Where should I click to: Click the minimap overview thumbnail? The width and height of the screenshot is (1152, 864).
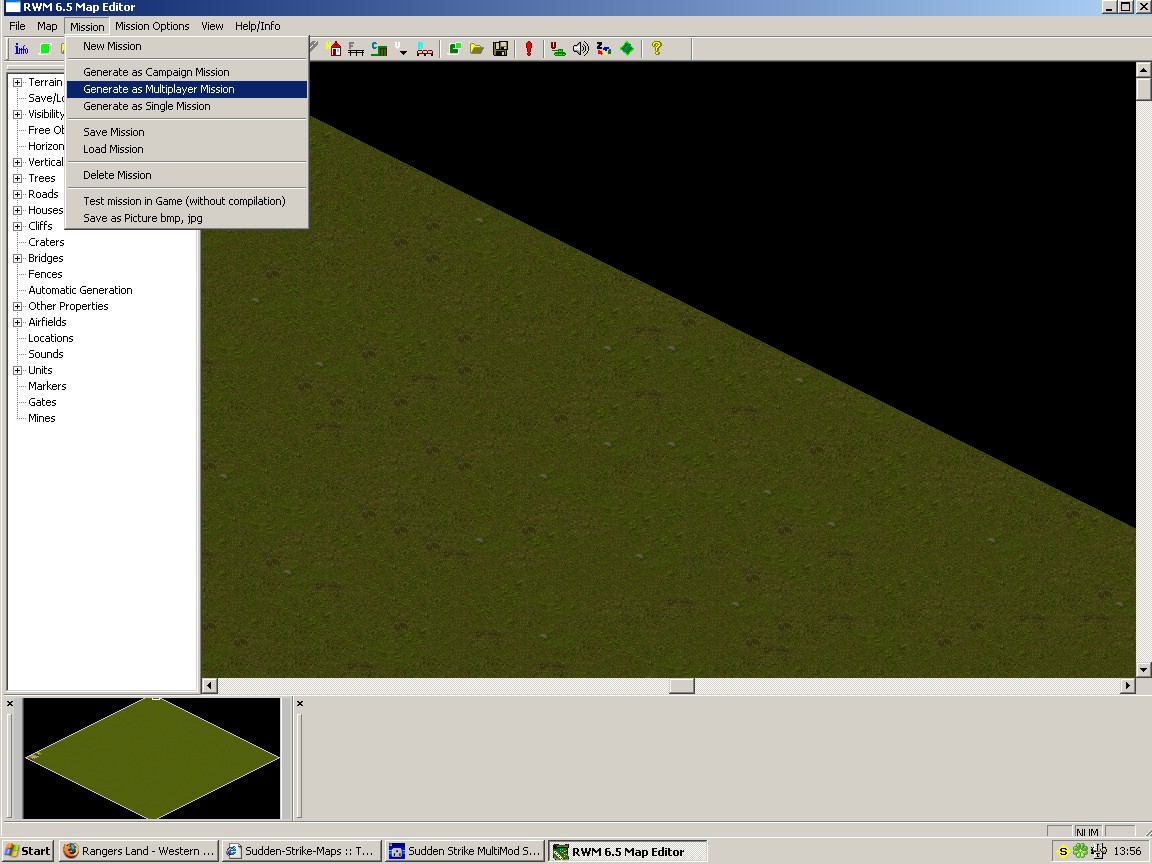point(151,758)
